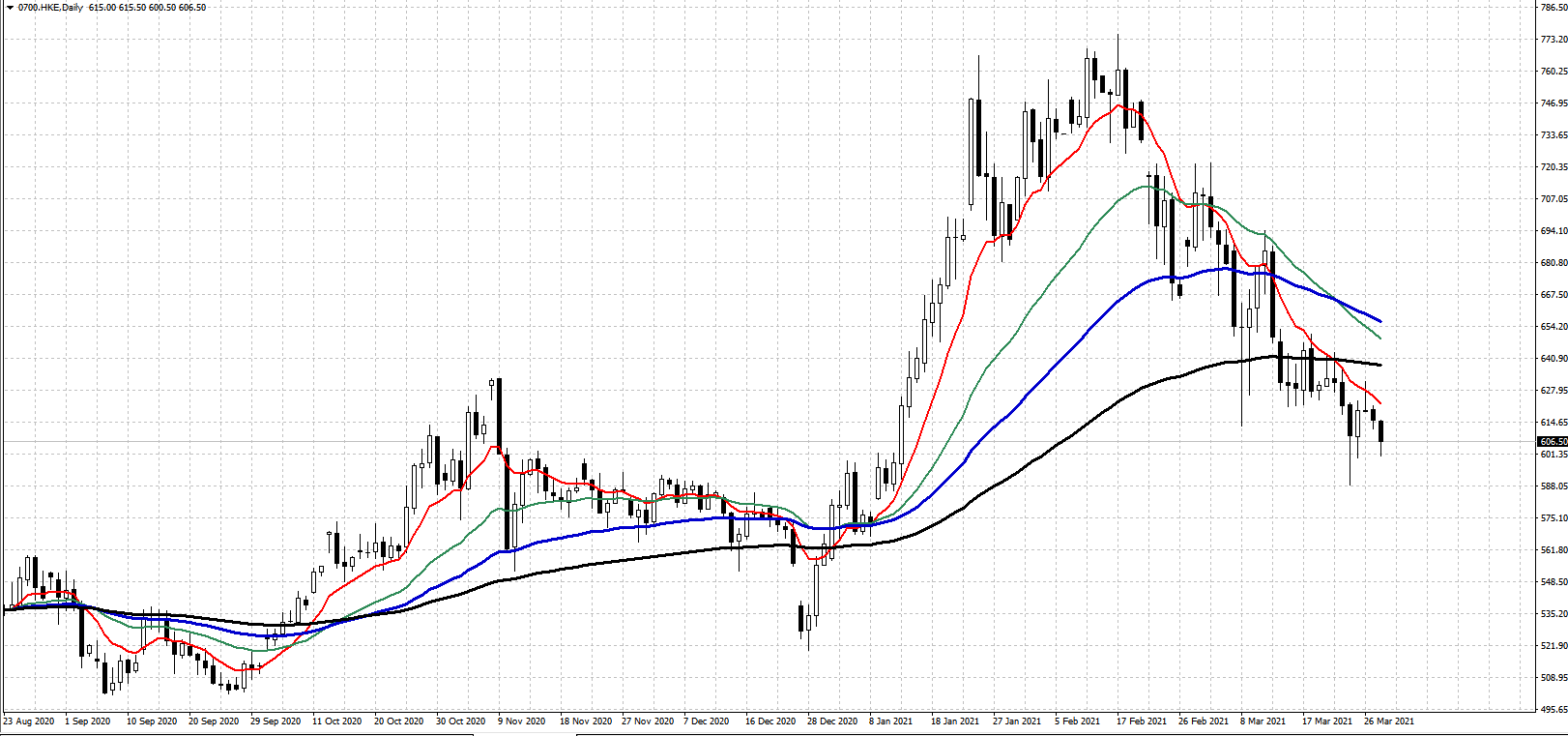Click the 707.05 price axis label

point(1553,199)
